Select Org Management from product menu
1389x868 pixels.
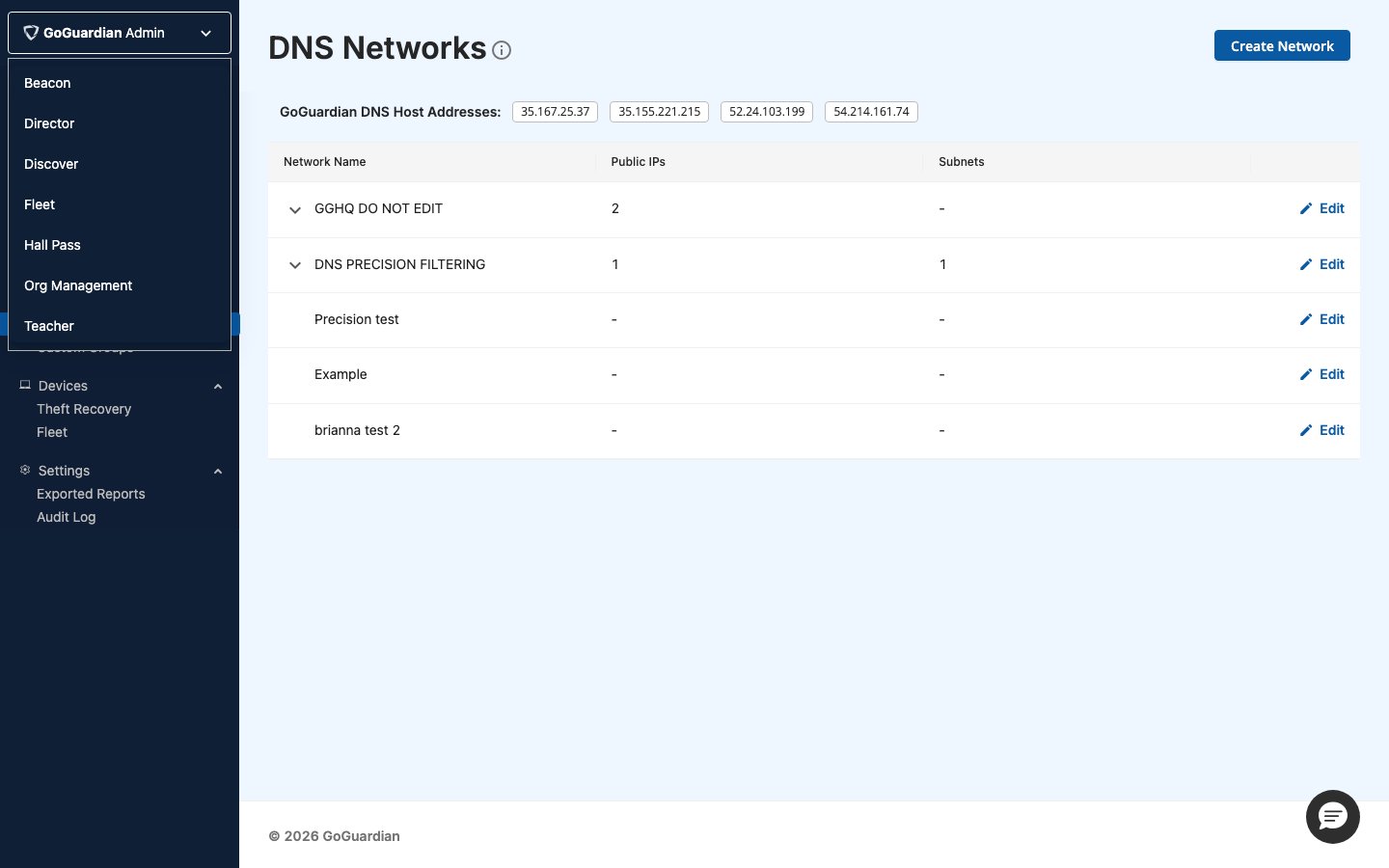(x=120, y=285)
